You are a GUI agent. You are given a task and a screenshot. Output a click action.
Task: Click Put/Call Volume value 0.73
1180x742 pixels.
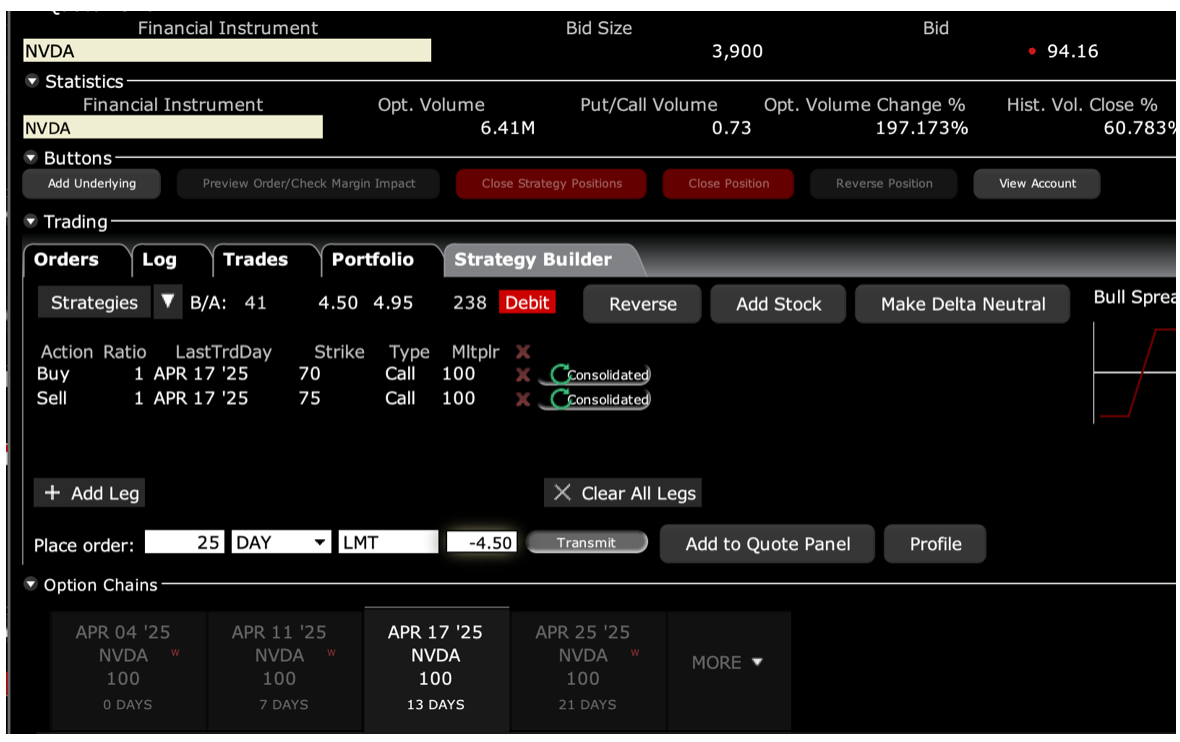point(731,128)
